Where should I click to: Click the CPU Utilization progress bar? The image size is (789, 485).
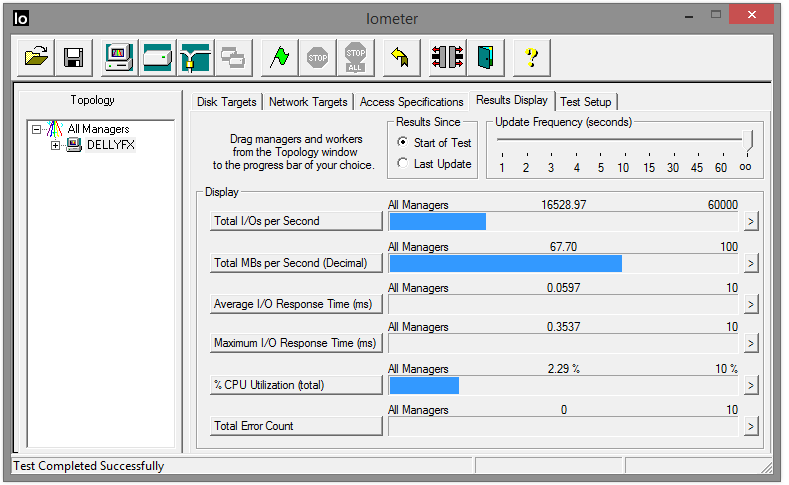[x=564, y=386]
